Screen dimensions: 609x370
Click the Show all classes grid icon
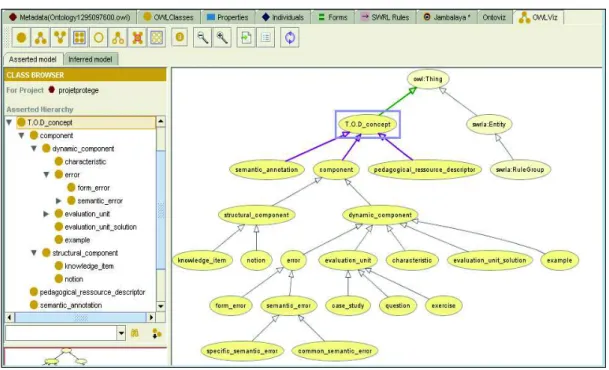pyautogui.click(x=79, y=38)
